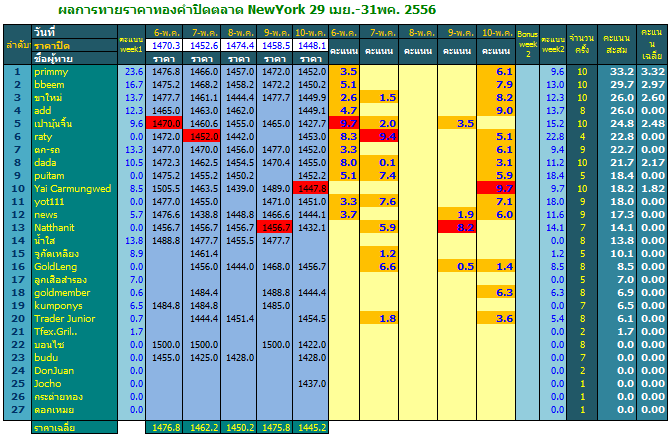Select the 'Trader Junior' name cell
671x437 pixels.
click(x=75, y=319)
